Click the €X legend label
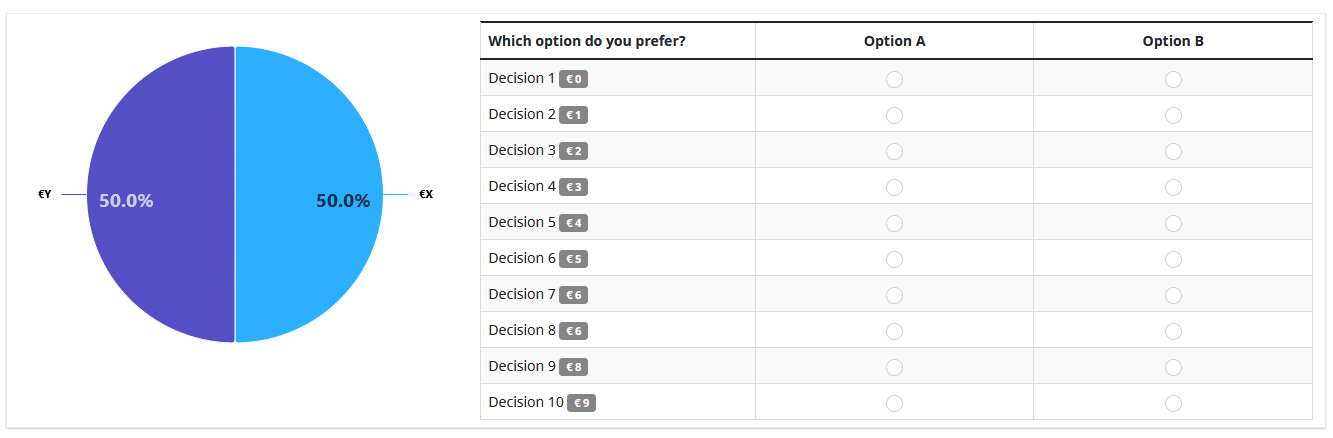 pyautogui.click(x=426, y=195)
